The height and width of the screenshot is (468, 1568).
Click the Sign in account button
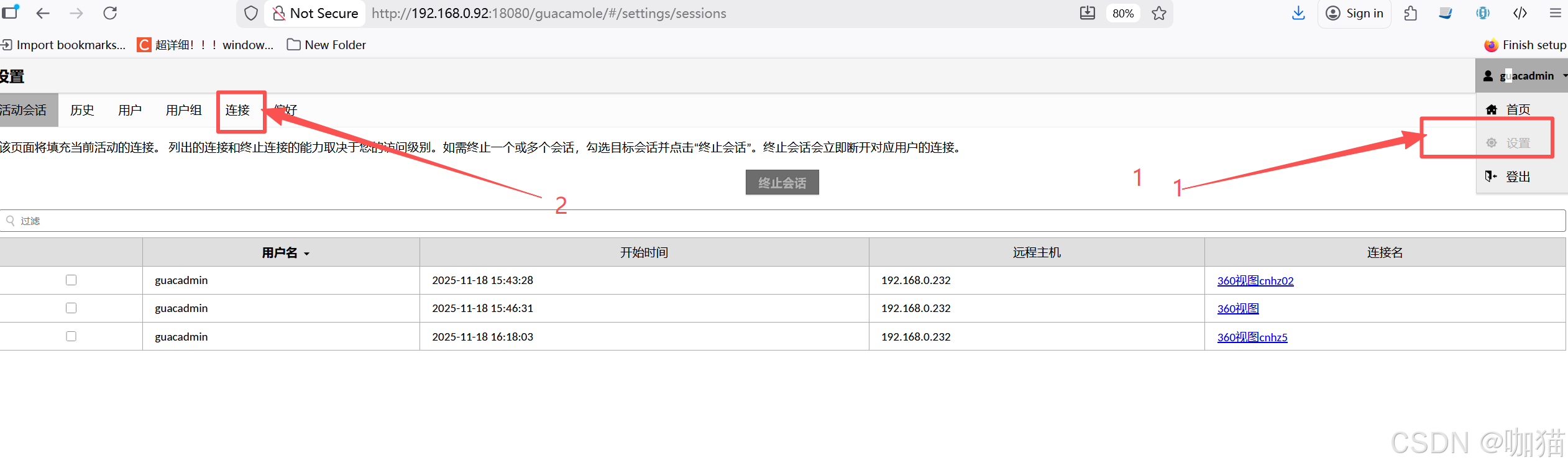tap(1354, 13)
